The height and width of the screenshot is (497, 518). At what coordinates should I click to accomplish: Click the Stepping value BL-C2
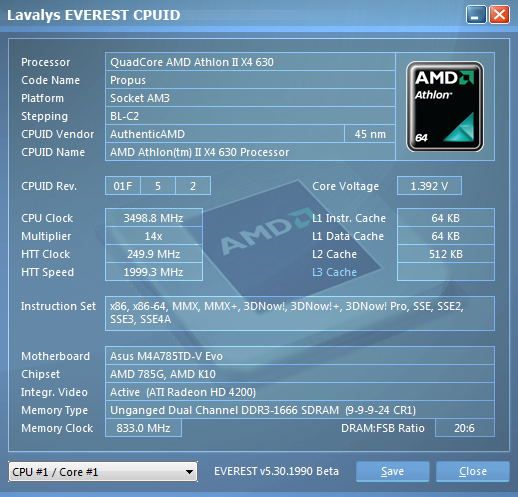250,116
